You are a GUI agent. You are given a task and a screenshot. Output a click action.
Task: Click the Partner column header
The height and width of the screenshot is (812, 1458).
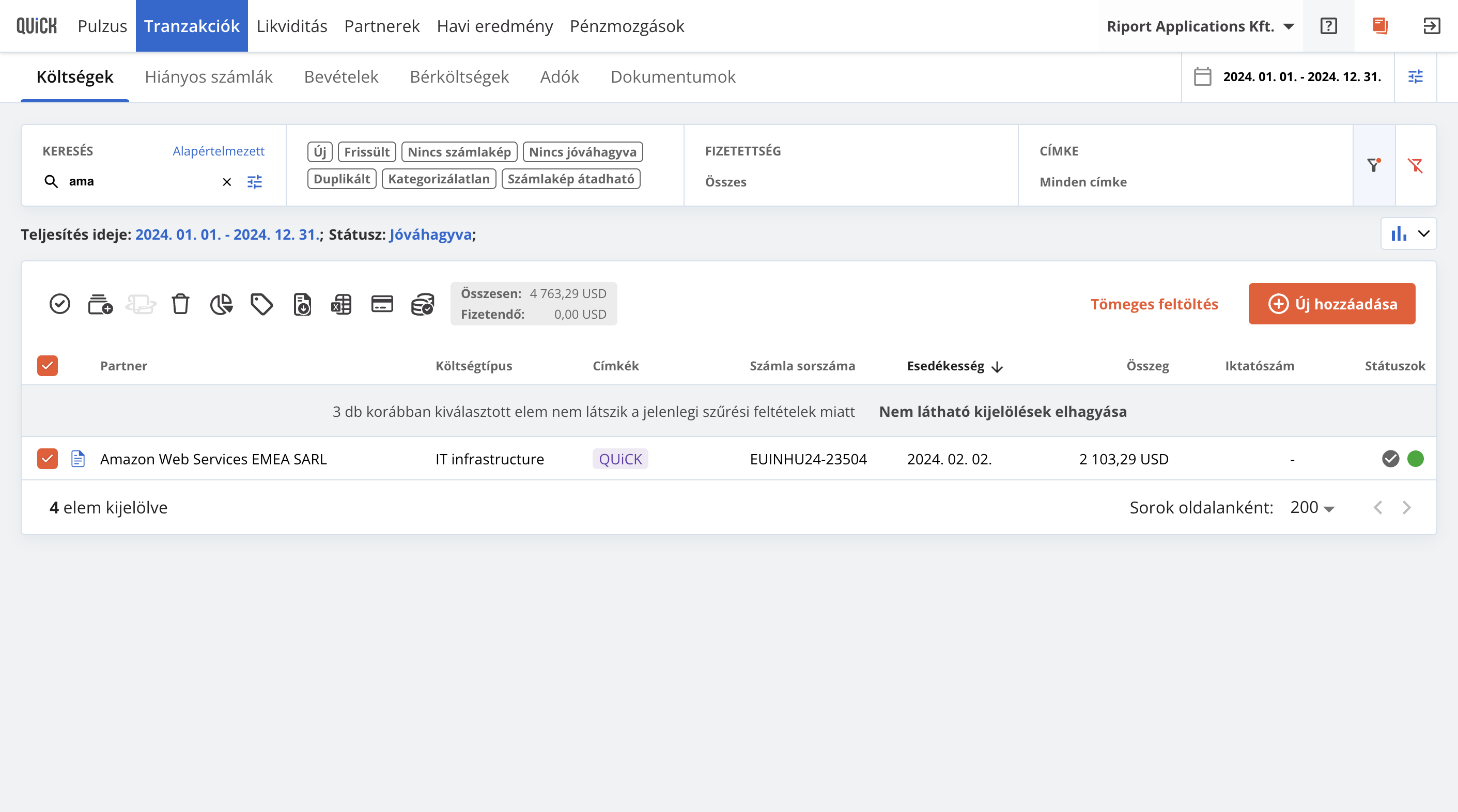pyautogui.click(x=123, y=366)
